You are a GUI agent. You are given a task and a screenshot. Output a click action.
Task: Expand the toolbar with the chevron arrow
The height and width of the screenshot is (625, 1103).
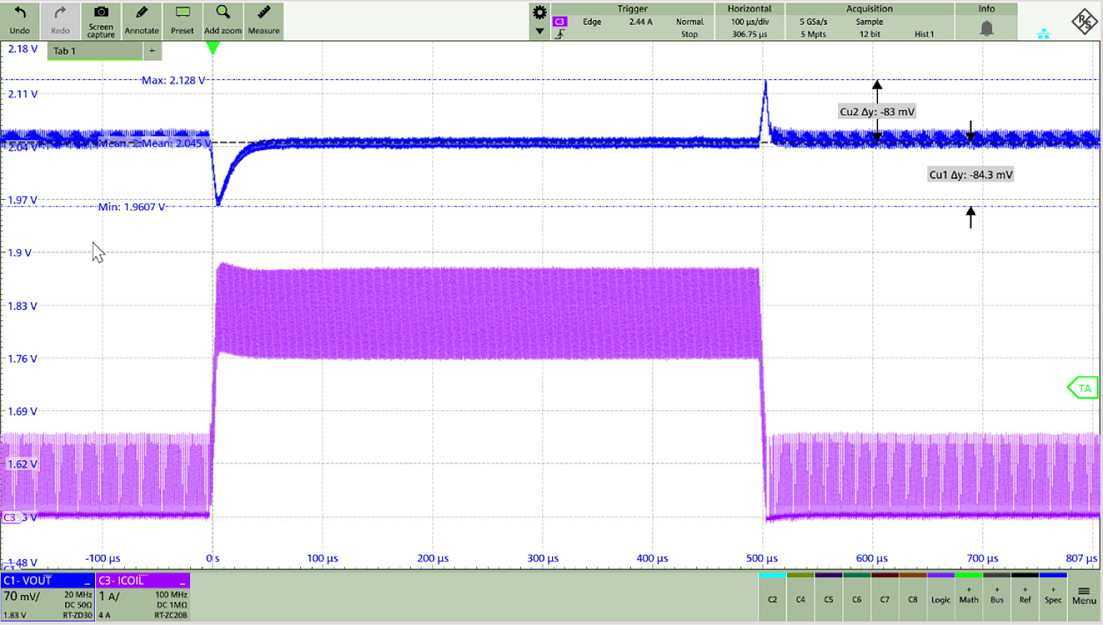click(540, 32)
